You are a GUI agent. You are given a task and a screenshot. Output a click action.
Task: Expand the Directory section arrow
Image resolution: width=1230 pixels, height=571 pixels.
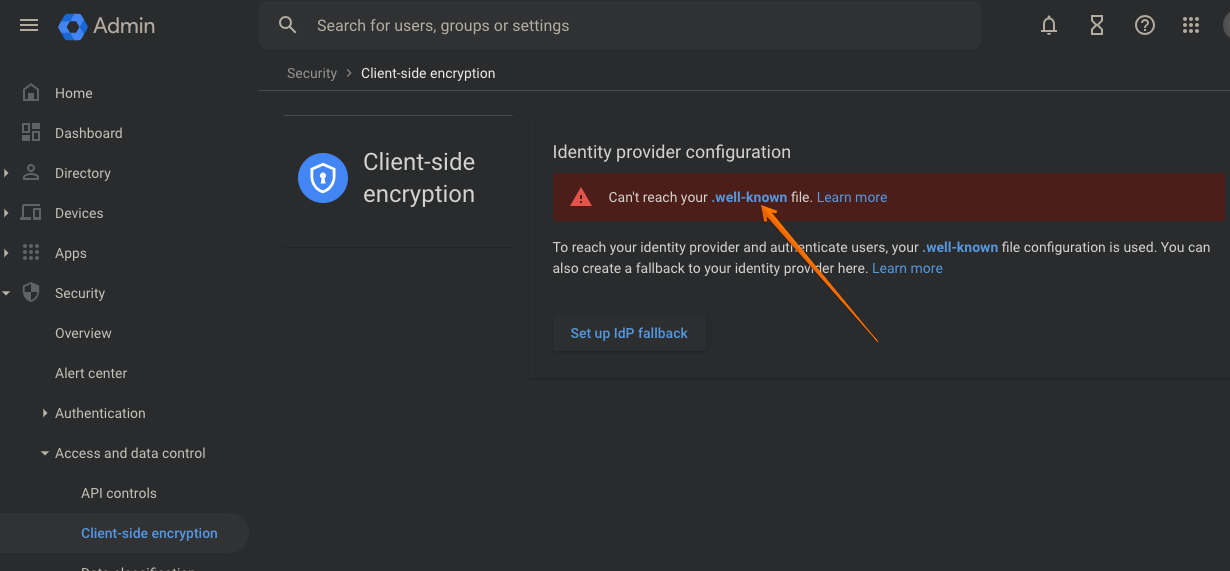pos(6,173)
